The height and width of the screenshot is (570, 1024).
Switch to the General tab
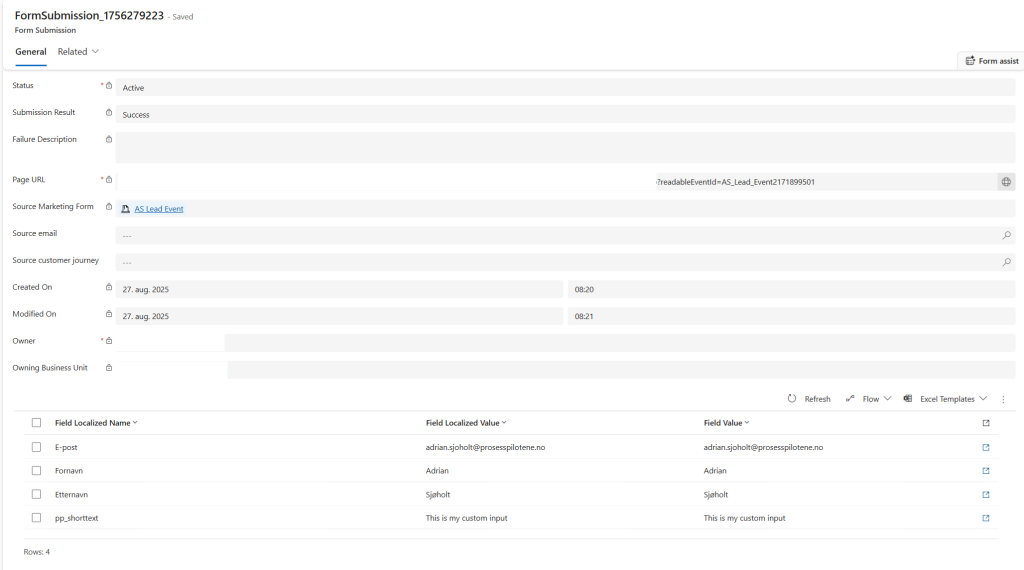[x=30, y=52]
